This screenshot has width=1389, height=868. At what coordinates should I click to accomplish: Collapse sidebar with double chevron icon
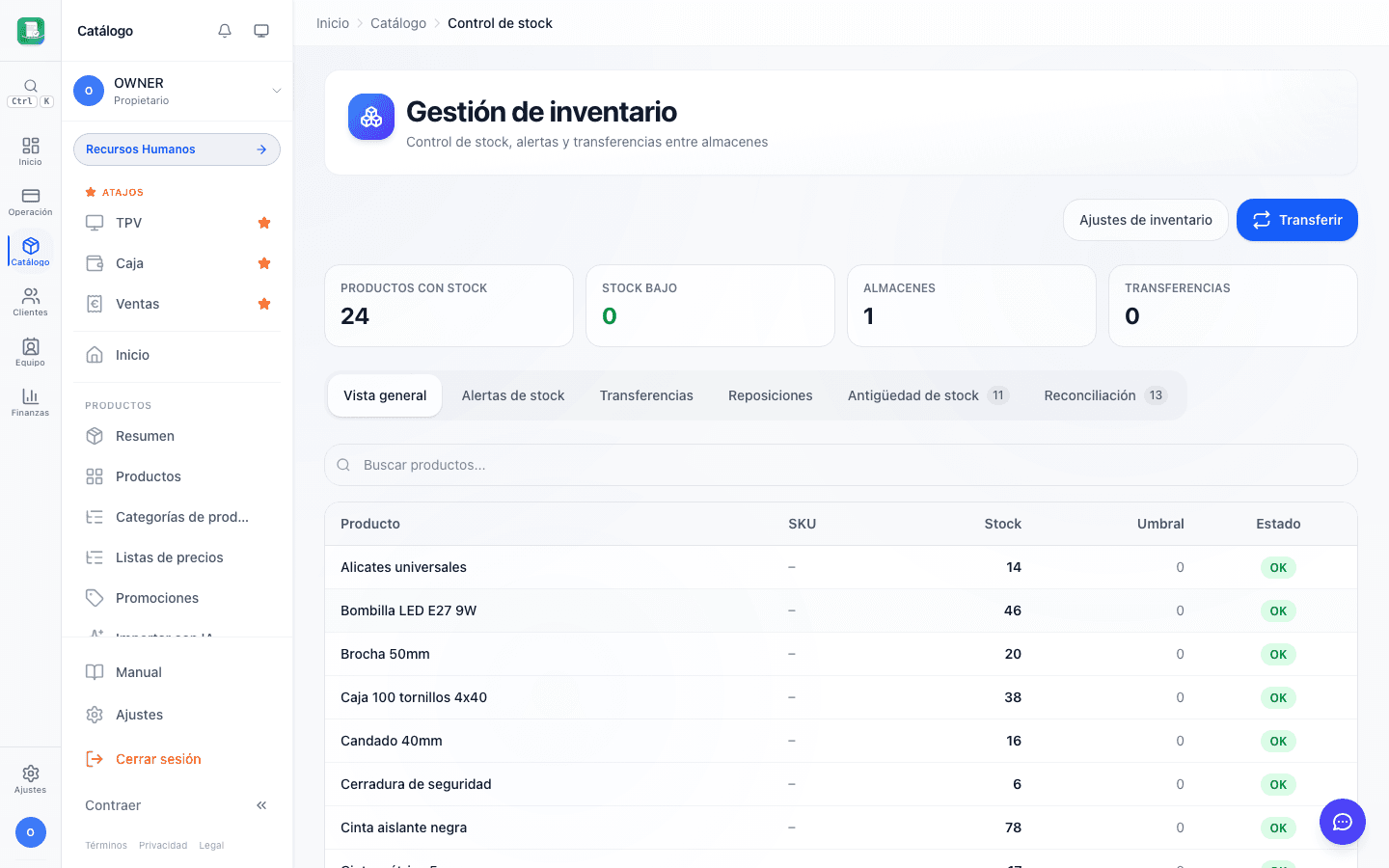pyautogui.click(x=261, y=805)
